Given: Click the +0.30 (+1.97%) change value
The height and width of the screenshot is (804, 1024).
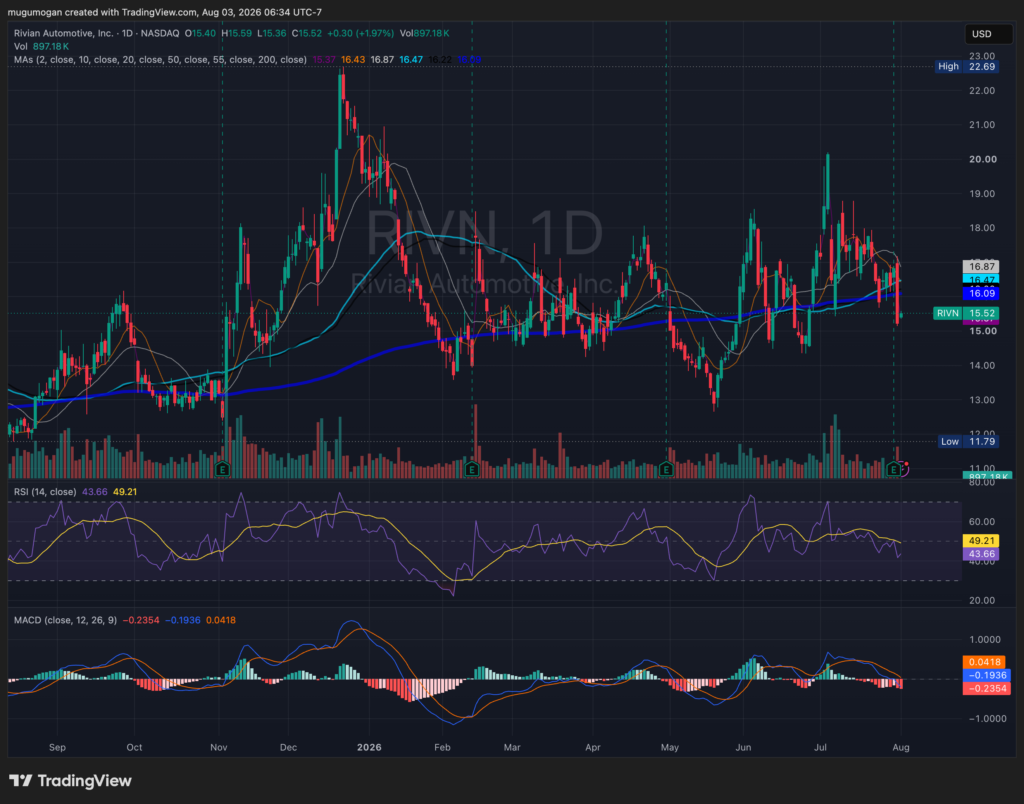Looking at the screenshot, I should [360, 33].
